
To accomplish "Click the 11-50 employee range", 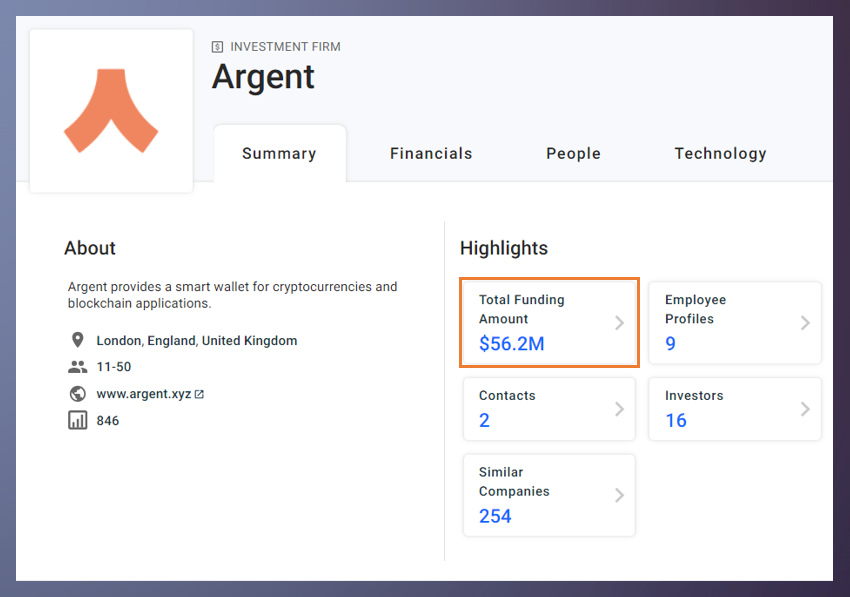I will [114, 367].
